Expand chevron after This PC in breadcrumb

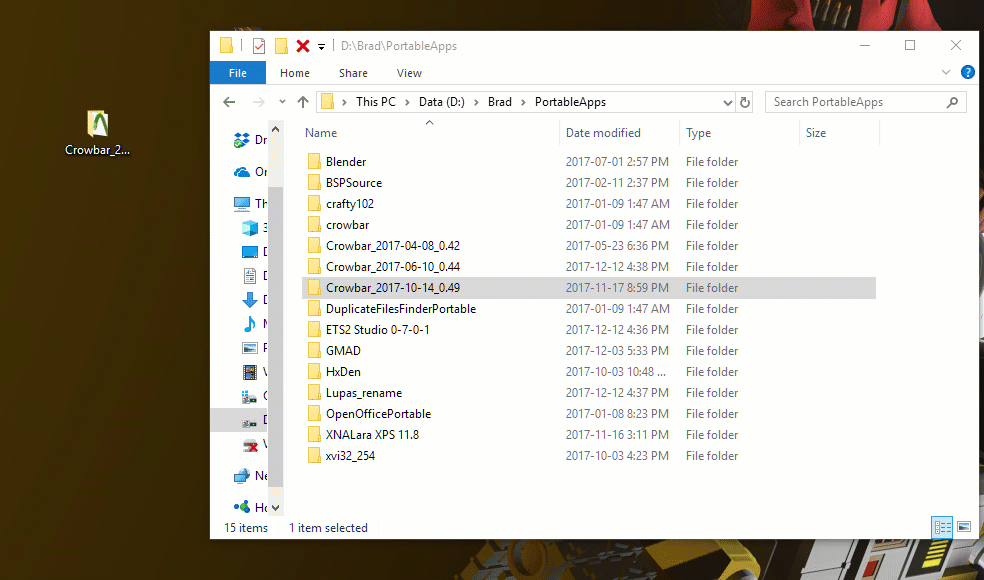tap(408, 102)
